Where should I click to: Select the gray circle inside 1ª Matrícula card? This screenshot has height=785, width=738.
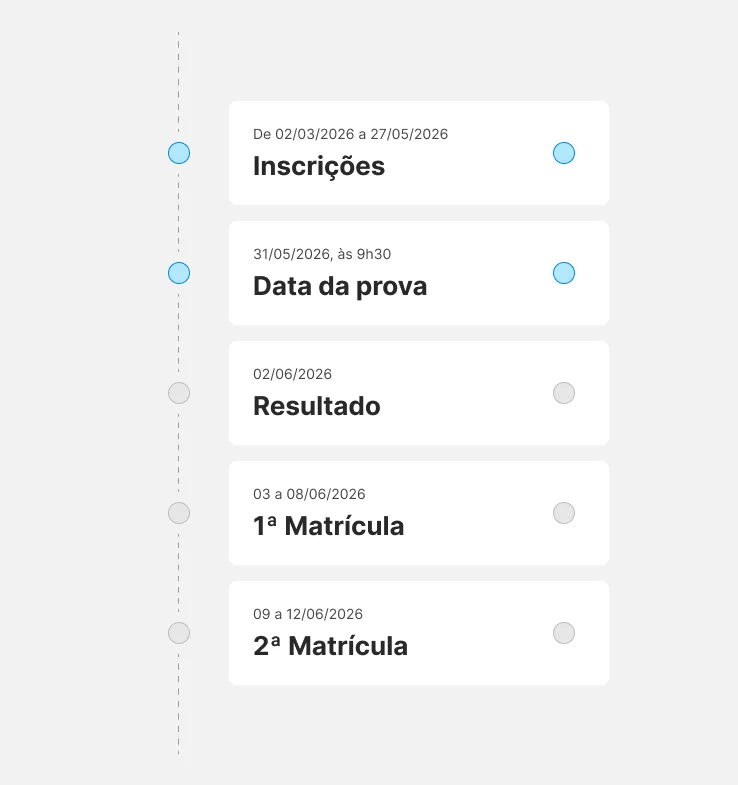click(x=564, y=513)
